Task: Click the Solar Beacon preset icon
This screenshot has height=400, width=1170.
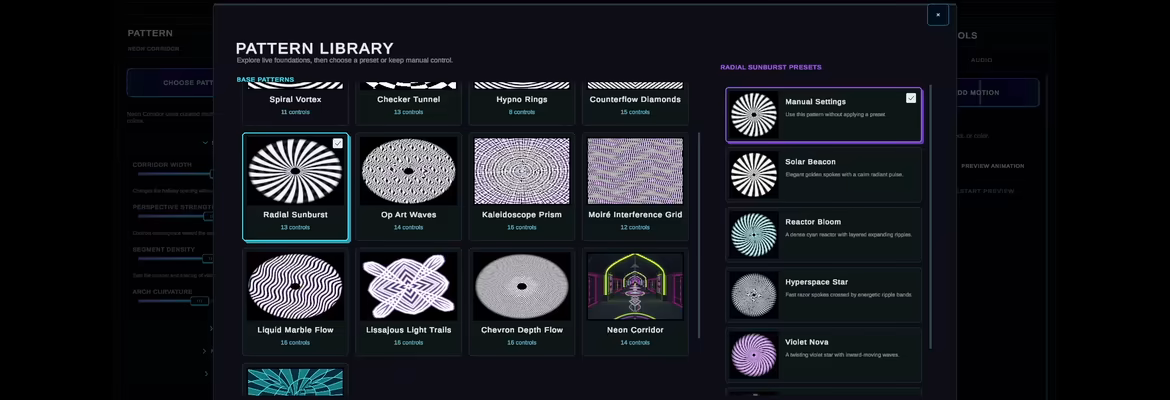Action: click(754, 175)
